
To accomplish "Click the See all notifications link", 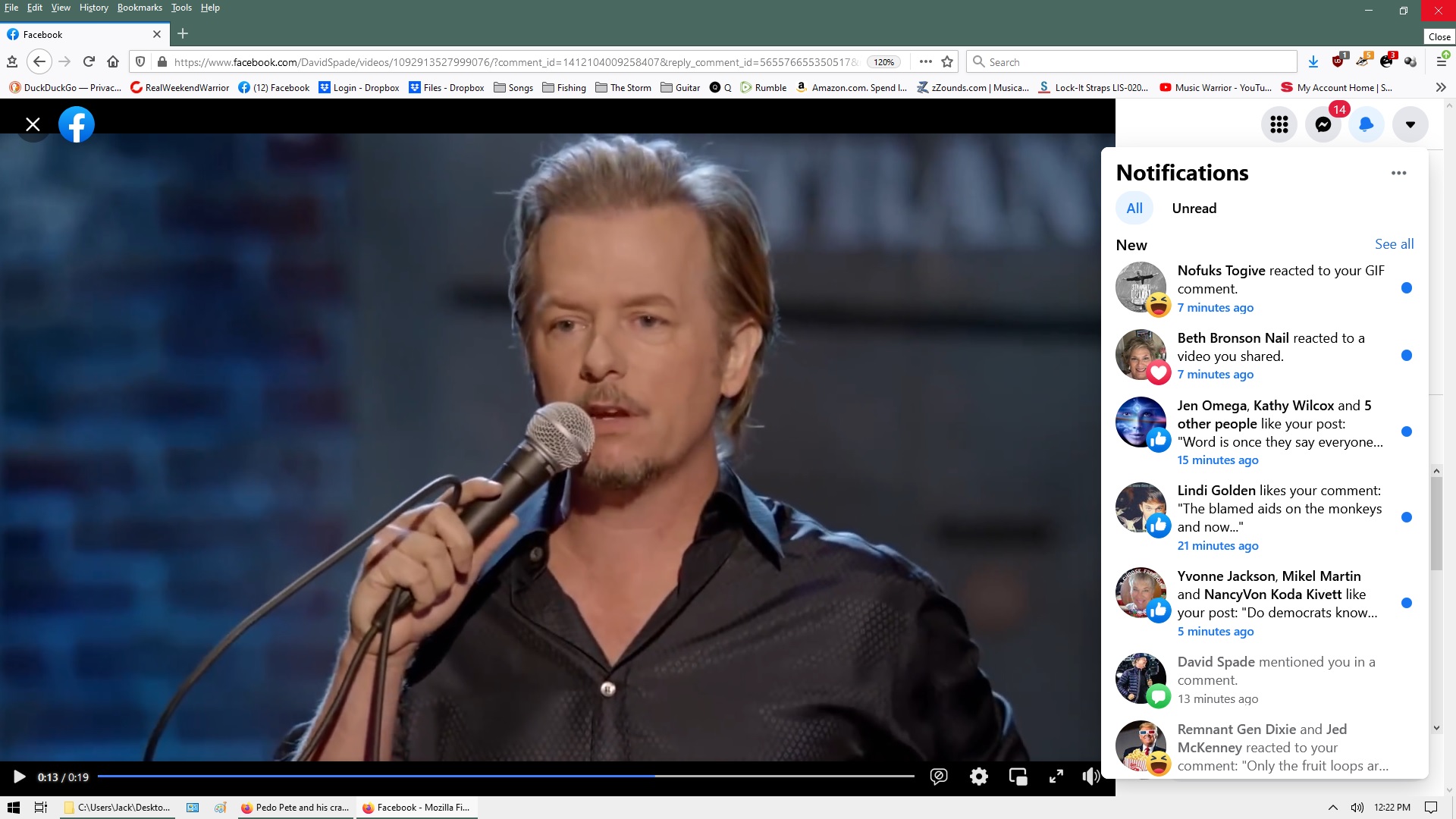I will (x=1394, y=244).
